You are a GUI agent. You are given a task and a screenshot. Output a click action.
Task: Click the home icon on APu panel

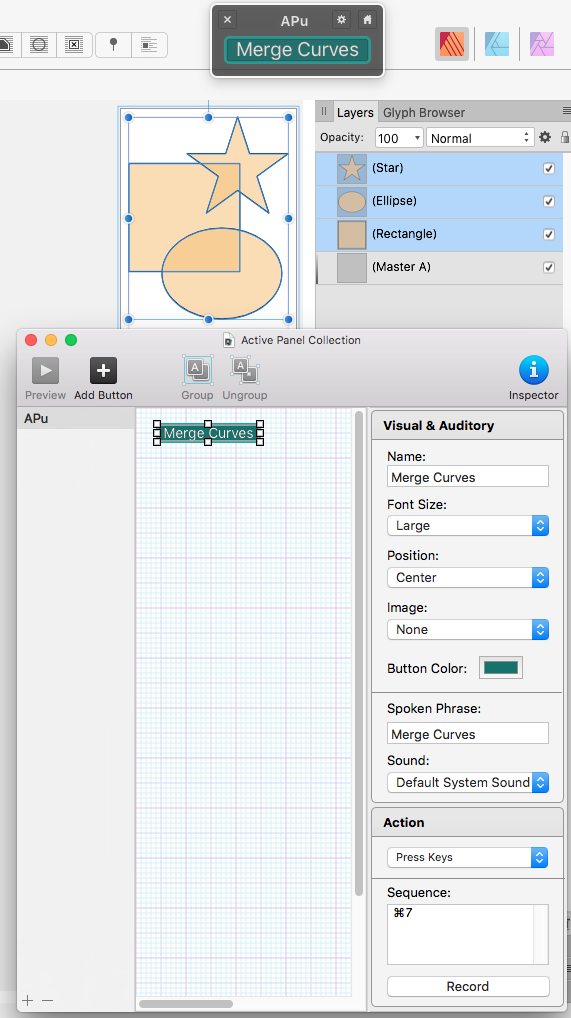pyautogui.click(x=367, y=19)
